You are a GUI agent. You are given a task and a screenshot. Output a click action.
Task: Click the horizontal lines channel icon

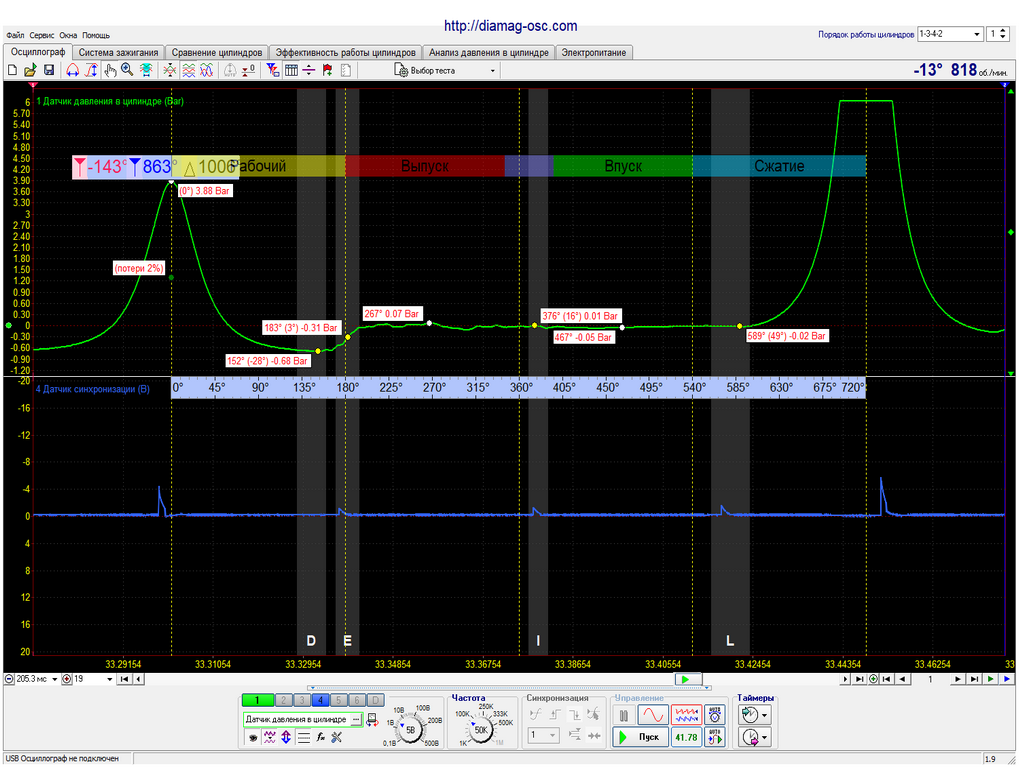303,737
